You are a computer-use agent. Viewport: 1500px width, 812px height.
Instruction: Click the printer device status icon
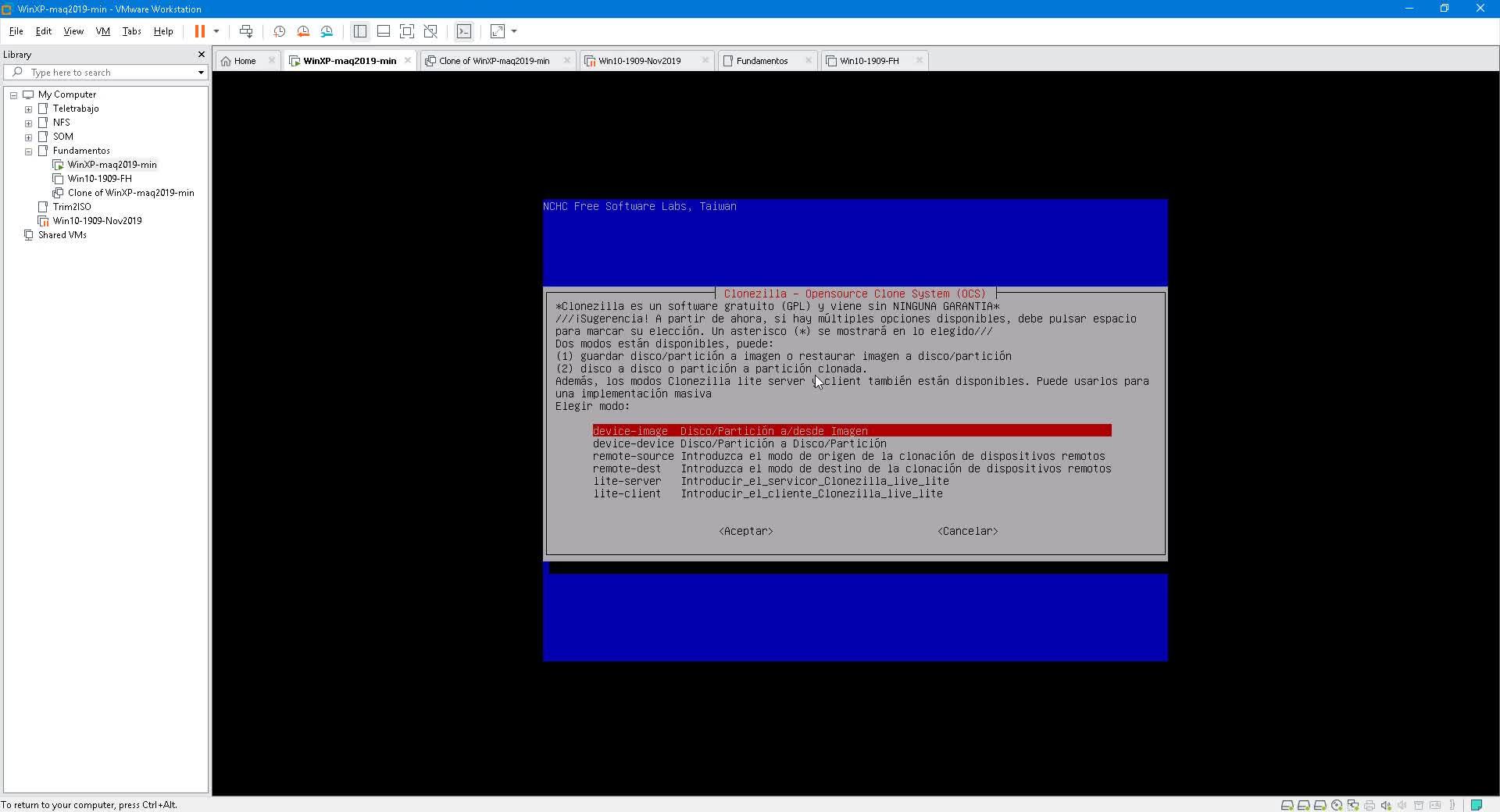point(1369,805)
